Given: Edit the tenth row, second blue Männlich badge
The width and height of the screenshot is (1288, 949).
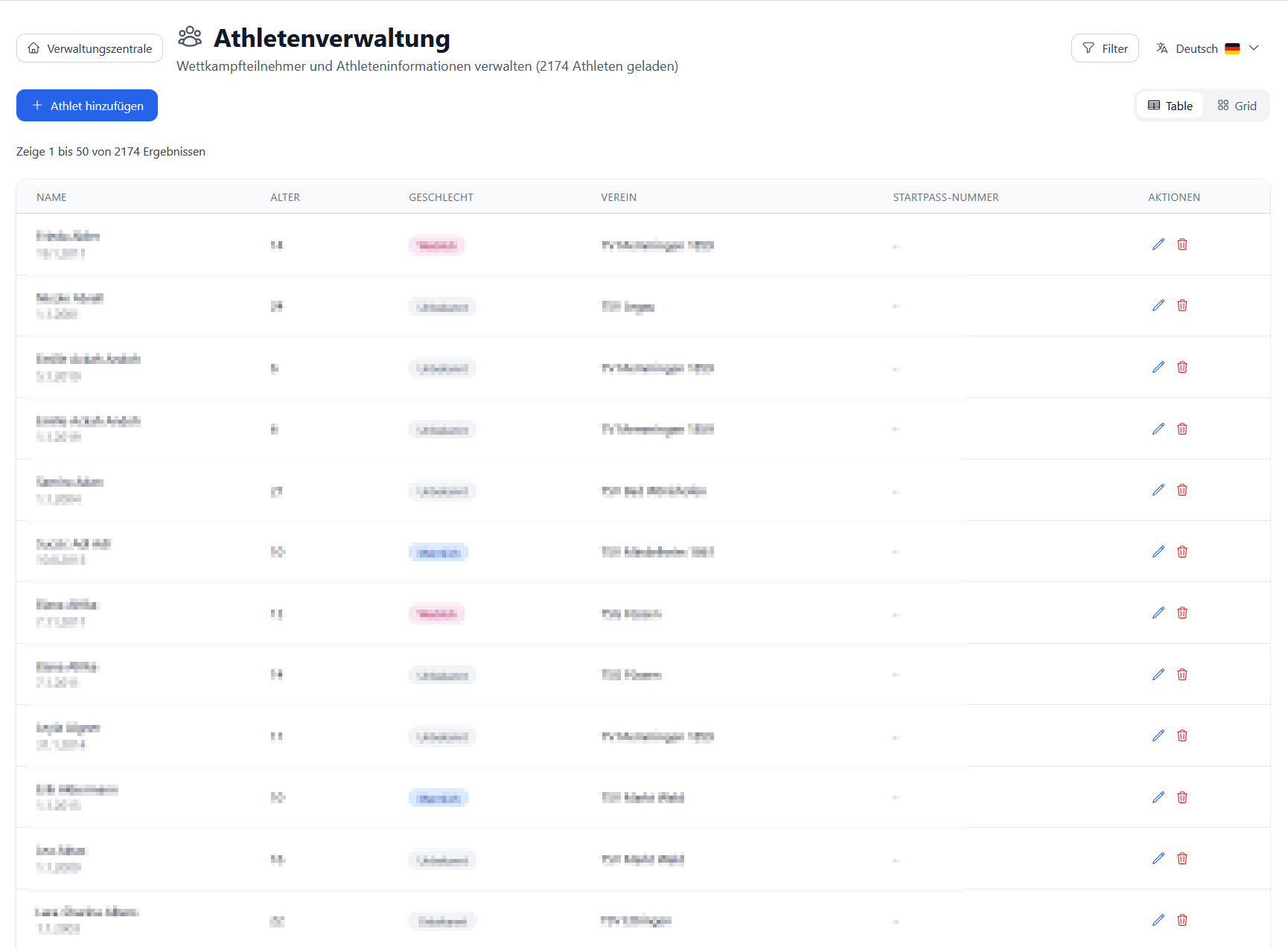Looking at the screenshot, I should pos(1158,797).
